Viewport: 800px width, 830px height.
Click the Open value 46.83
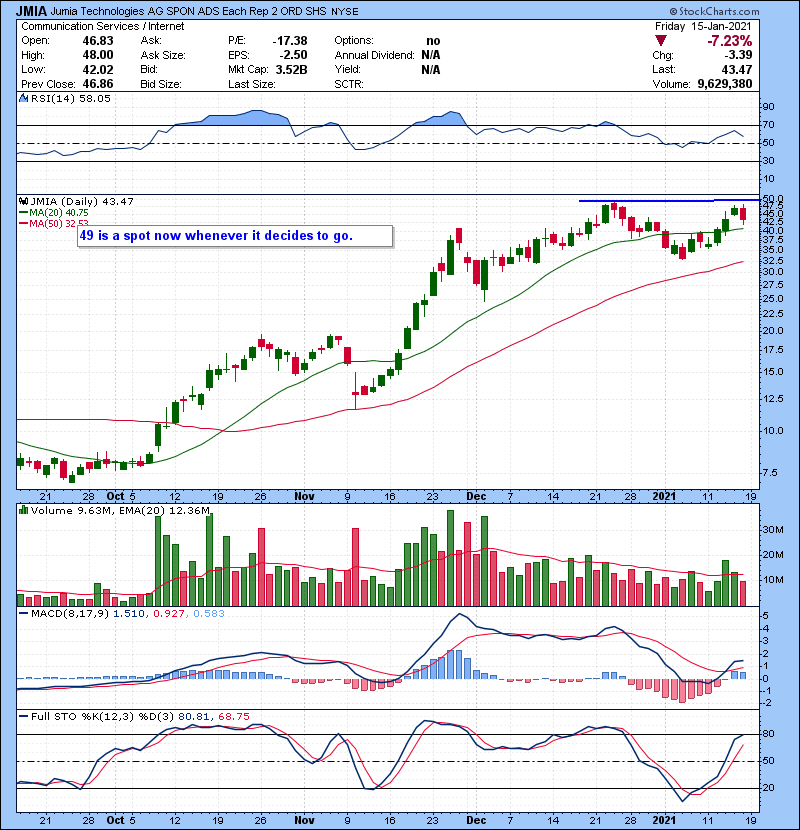98,41
